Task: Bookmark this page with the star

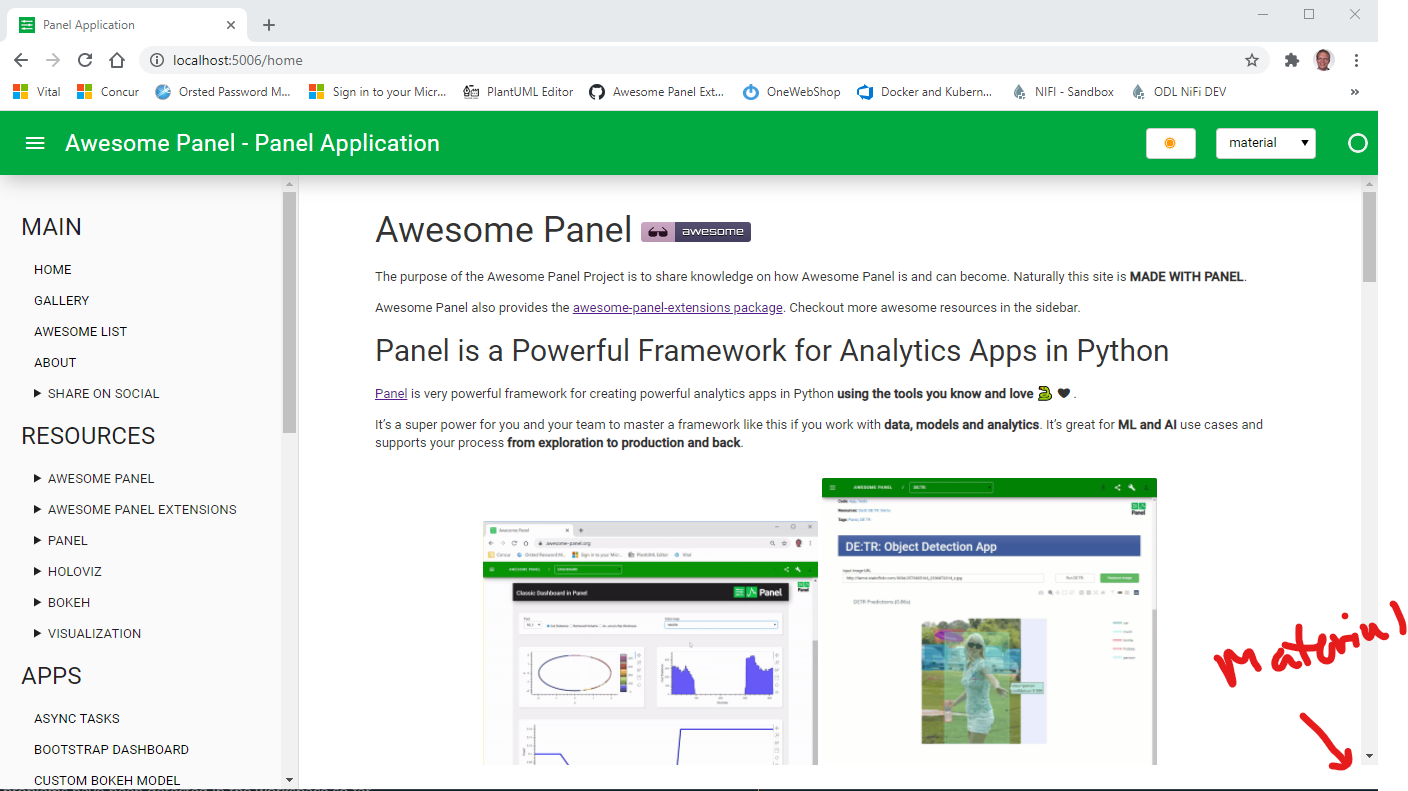Action: [1252, 60]
